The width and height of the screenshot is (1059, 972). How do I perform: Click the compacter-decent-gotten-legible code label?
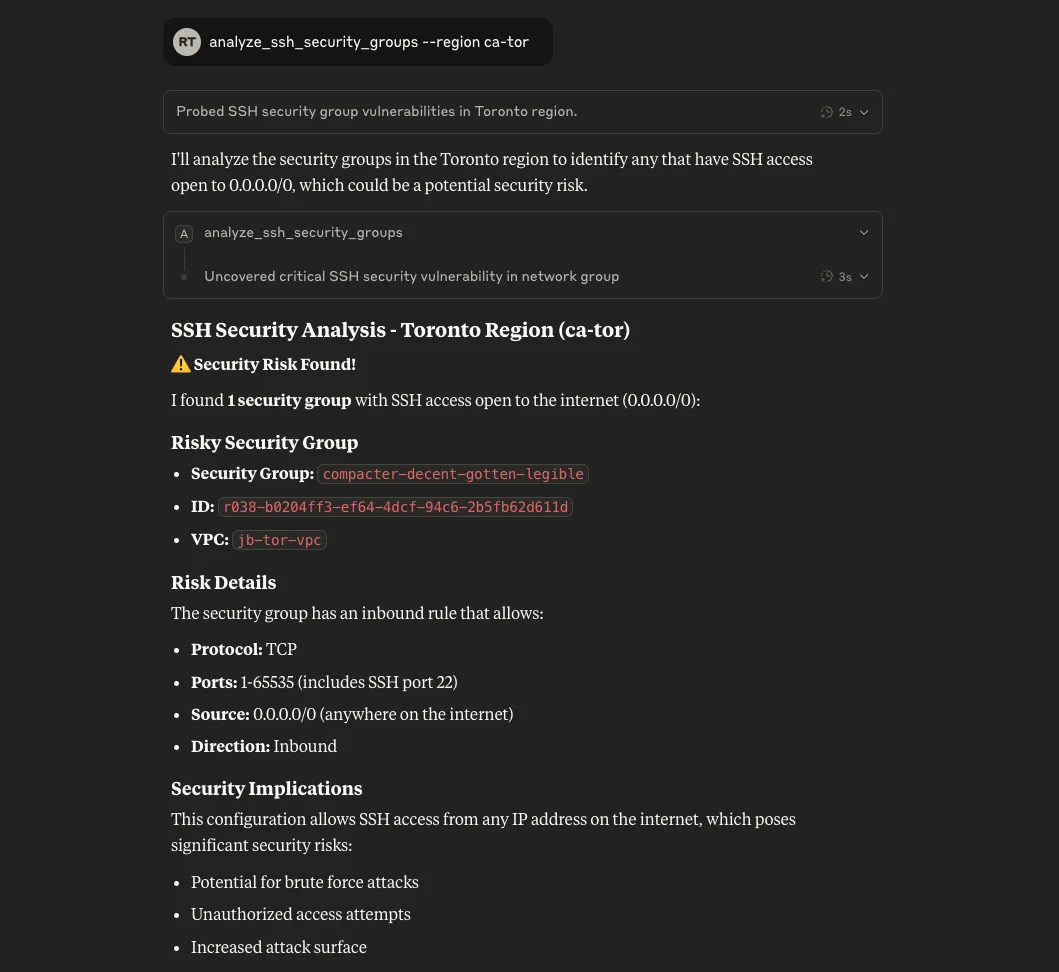click(x=453, y=474)
